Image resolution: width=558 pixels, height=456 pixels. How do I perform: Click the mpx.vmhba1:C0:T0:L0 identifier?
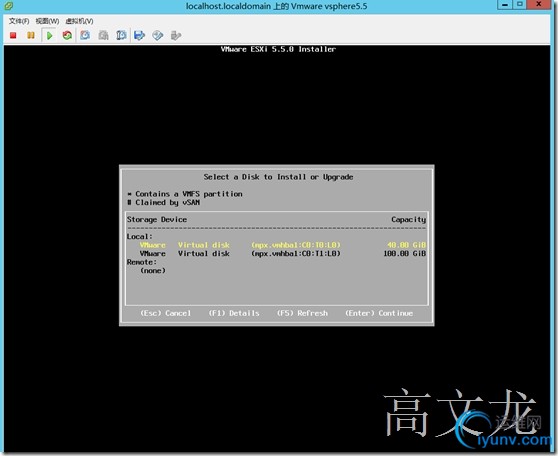296,245
